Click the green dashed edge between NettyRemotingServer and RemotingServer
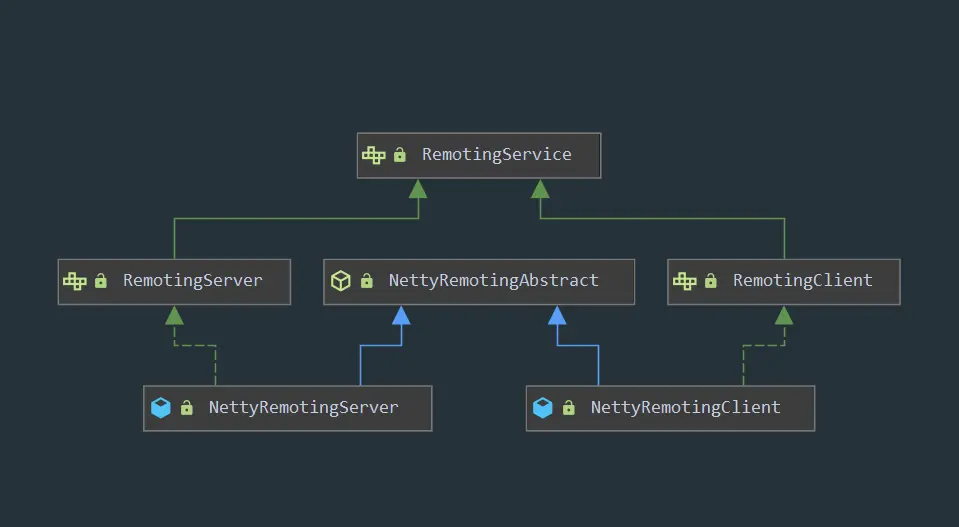The width and height of the screenshot is (959, 527). [x=195, y=346]
